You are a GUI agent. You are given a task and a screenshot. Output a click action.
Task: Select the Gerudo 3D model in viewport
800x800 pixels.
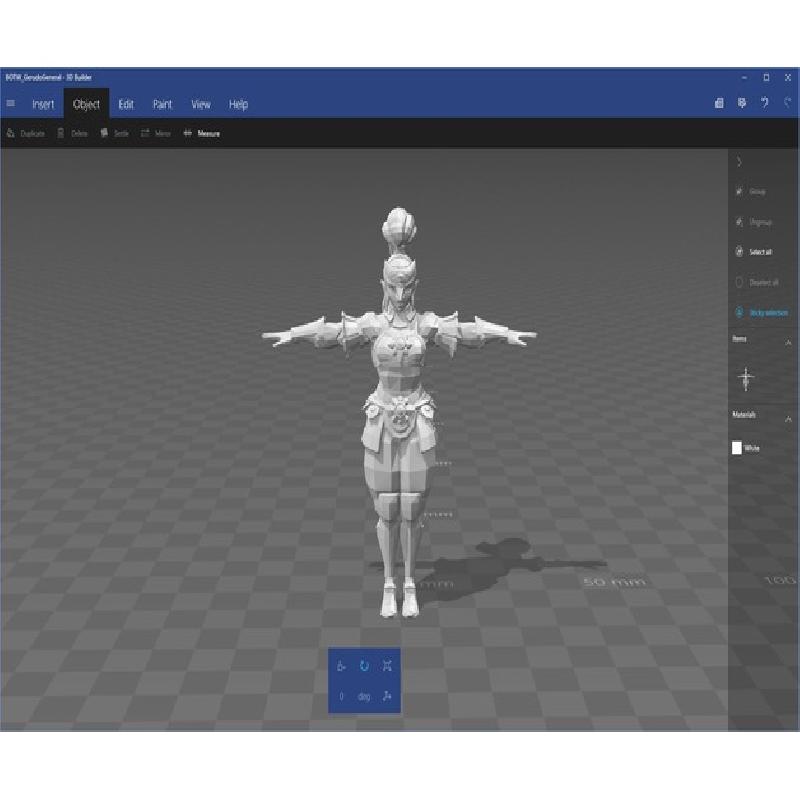399,412
